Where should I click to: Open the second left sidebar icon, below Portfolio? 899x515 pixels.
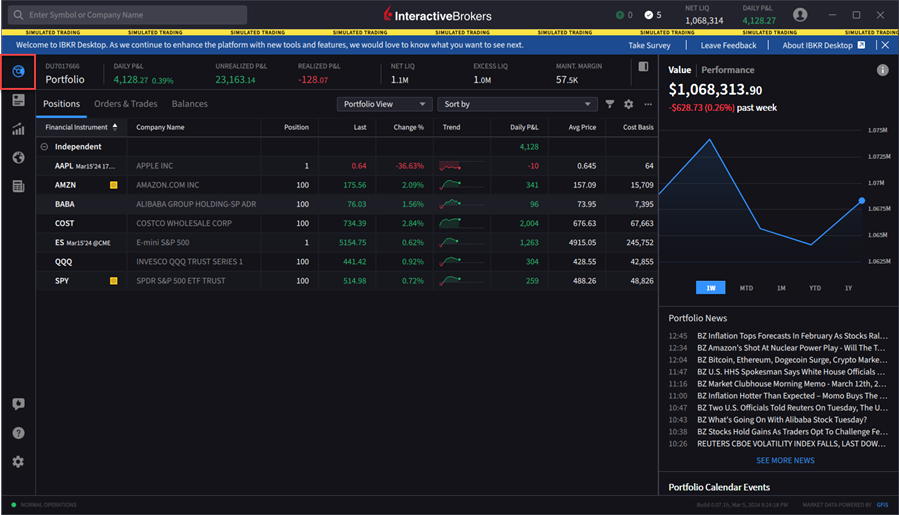pyautogui.click(x=18, y=100)
